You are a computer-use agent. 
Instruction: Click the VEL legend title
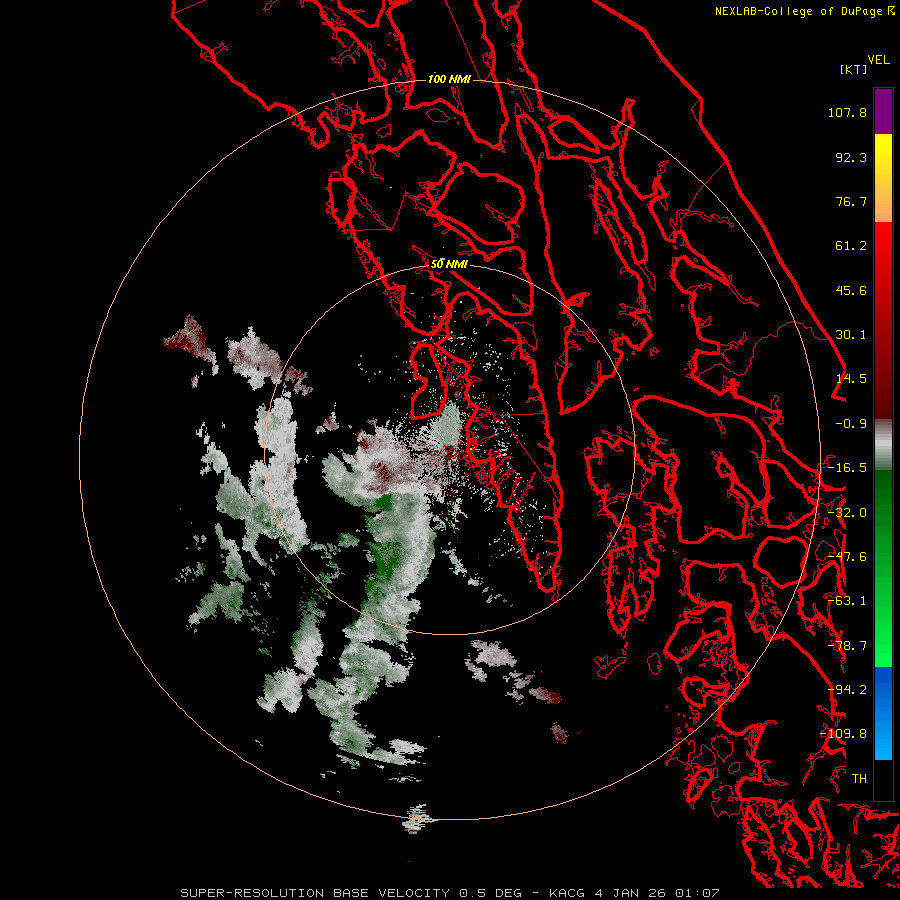[878, 60]
